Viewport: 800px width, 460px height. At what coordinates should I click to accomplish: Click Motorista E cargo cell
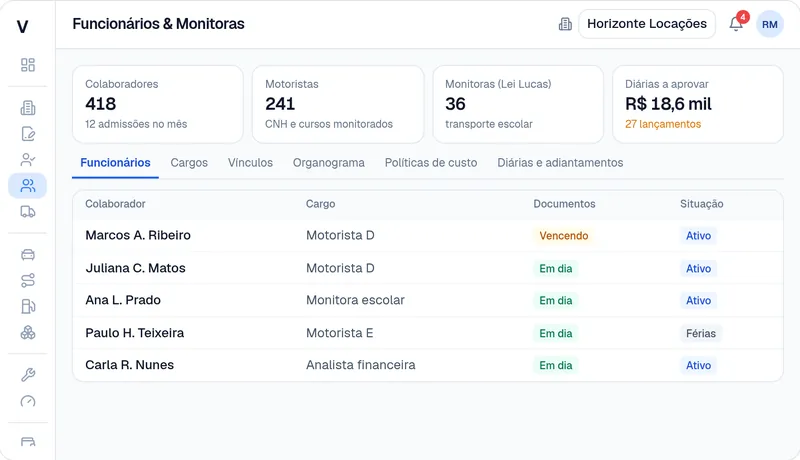click(339, 333)
